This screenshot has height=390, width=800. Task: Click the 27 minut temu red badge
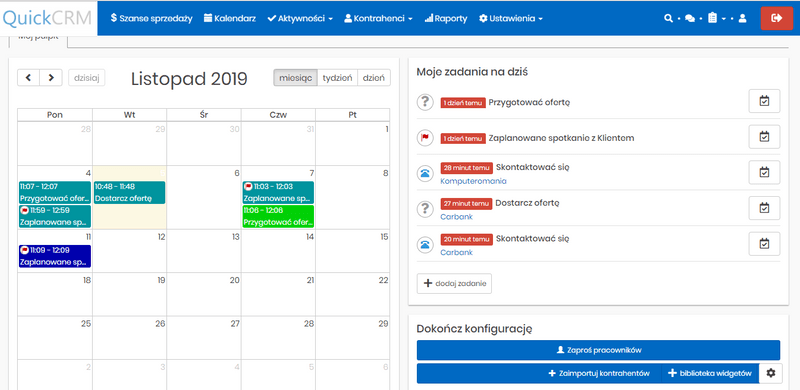coord(466,203)
